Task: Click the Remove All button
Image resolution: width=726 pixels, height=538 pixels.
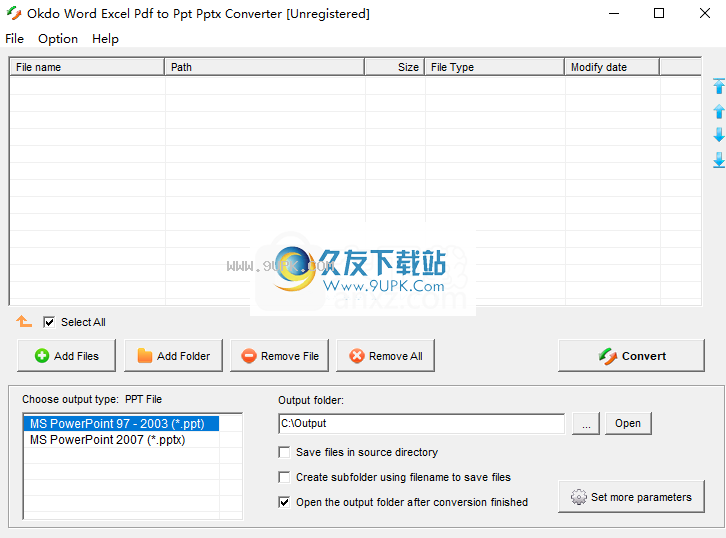Action: click(x=385, y=356)
